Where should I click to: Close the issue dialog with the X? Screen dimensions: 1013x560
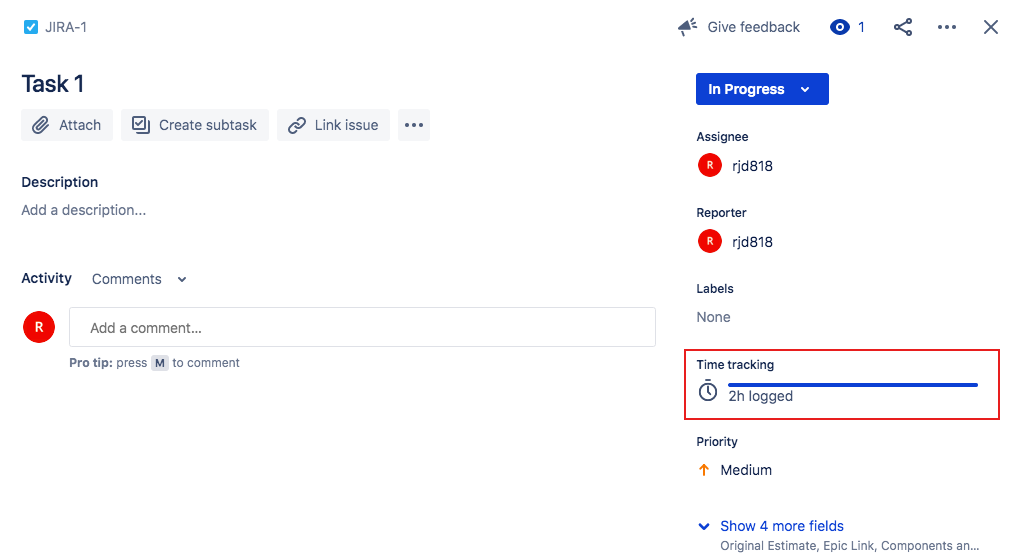(x=990, y=27)
